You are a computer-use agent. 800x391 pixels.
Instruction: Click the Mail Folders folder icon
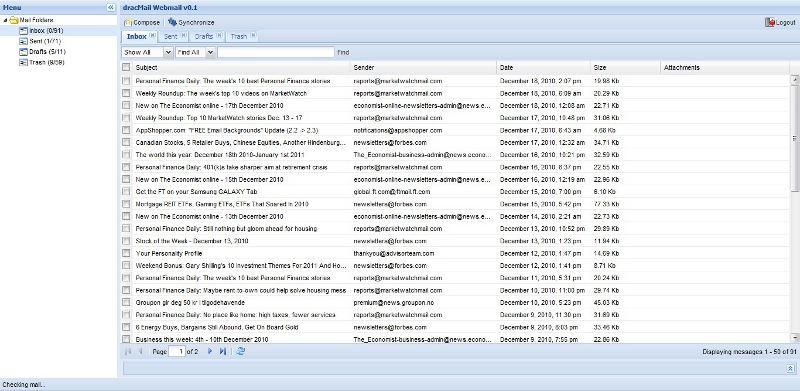tap(14, 20)
